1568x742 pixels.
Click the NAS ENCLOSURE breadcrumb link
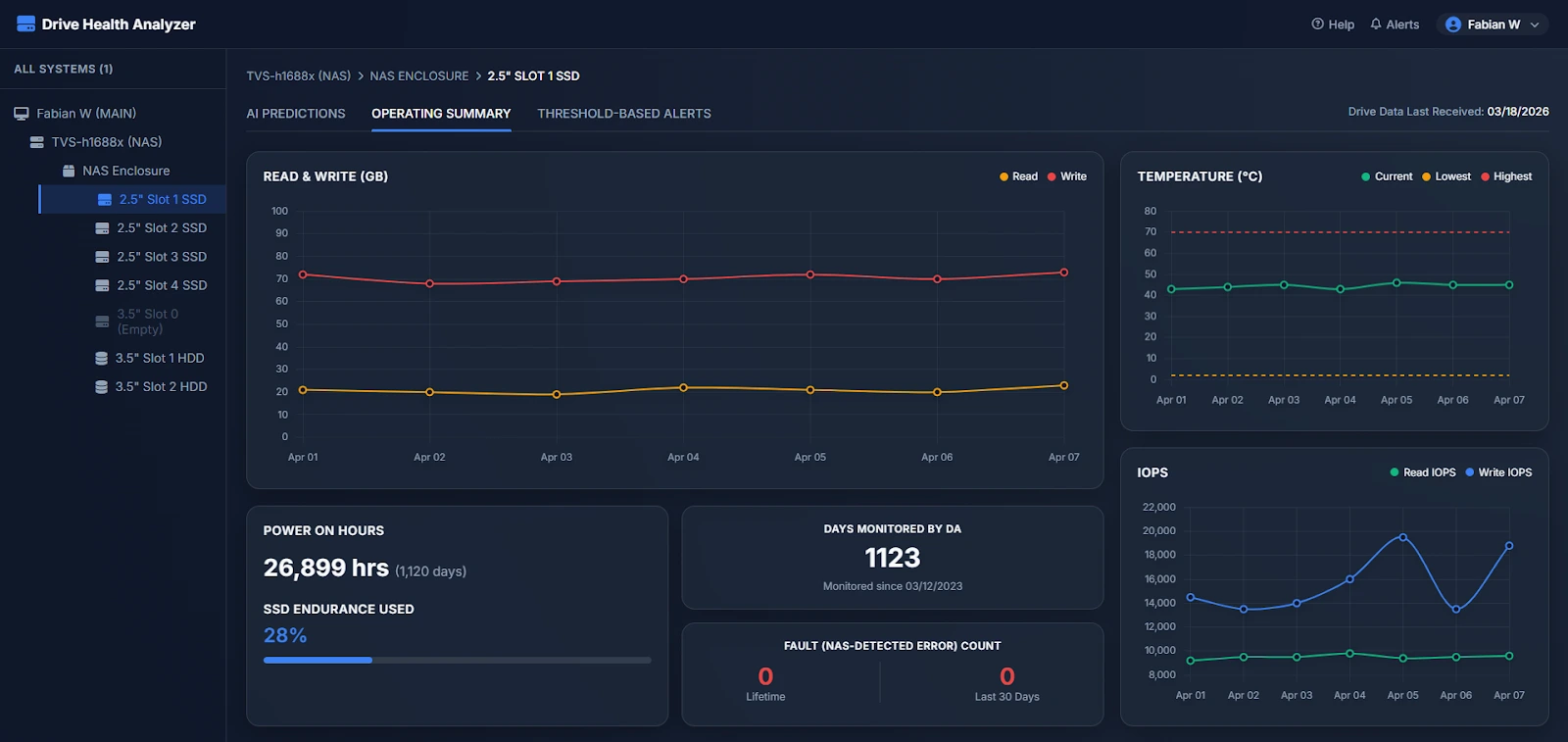[x=418, y=75]
